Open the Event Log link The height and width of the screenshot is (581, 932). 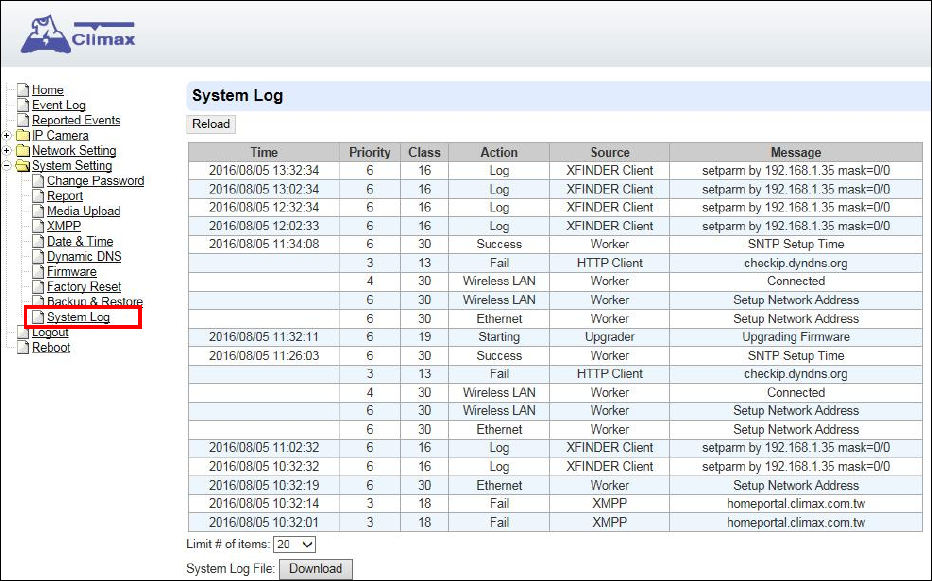[x=59, y=105]
